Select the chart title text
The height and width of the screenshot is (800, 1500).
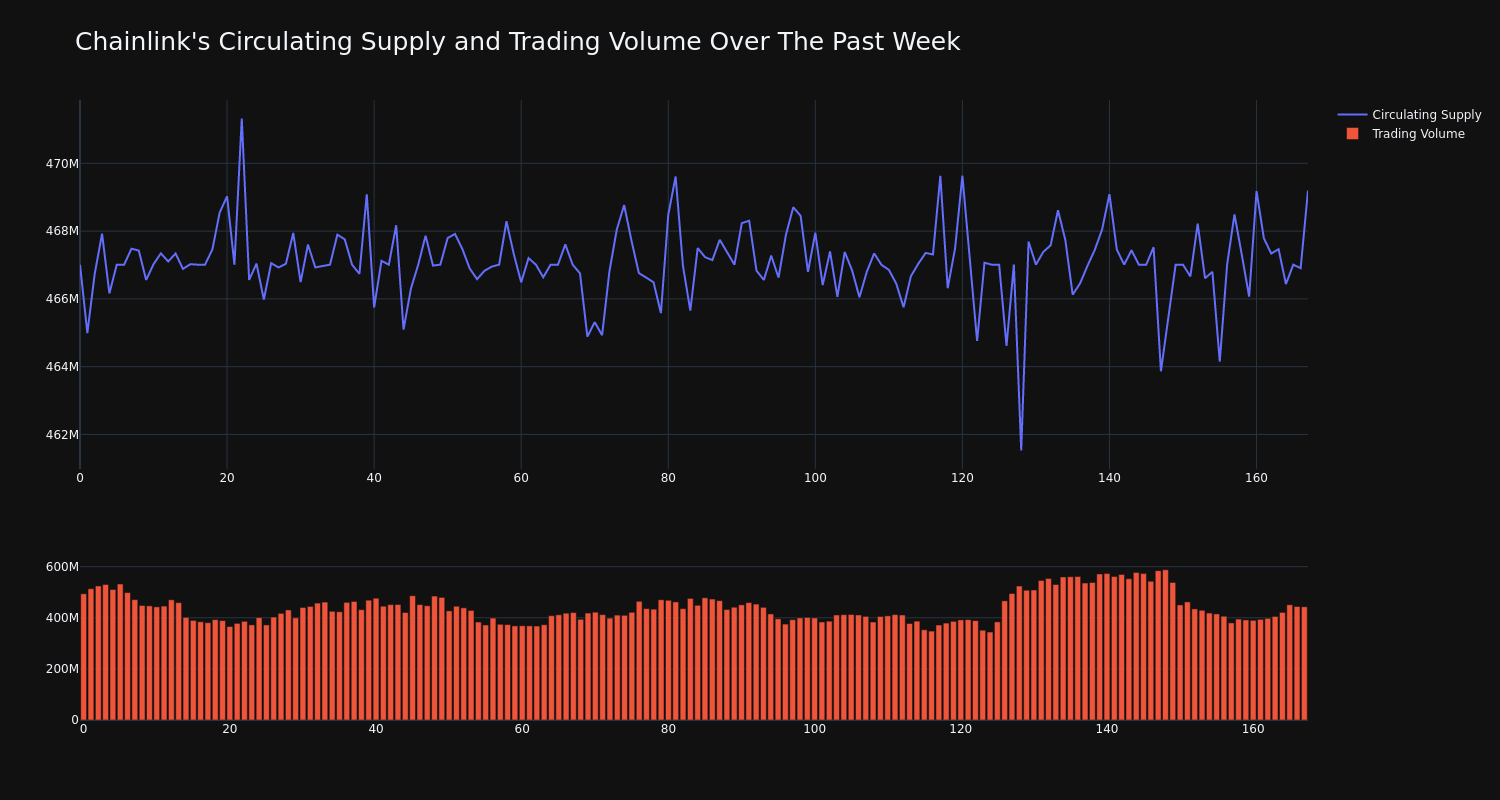517,42
